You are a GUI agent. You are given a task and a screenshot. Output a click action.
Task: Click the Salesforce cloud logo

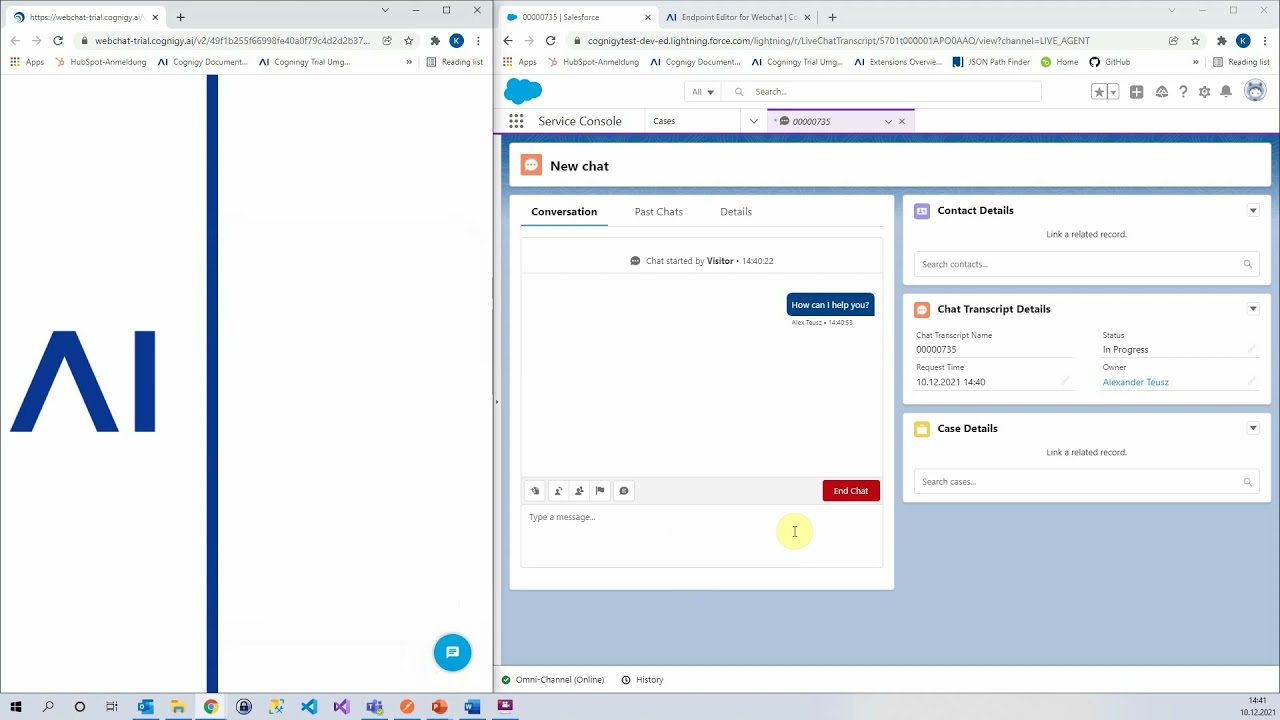point(523,91)
